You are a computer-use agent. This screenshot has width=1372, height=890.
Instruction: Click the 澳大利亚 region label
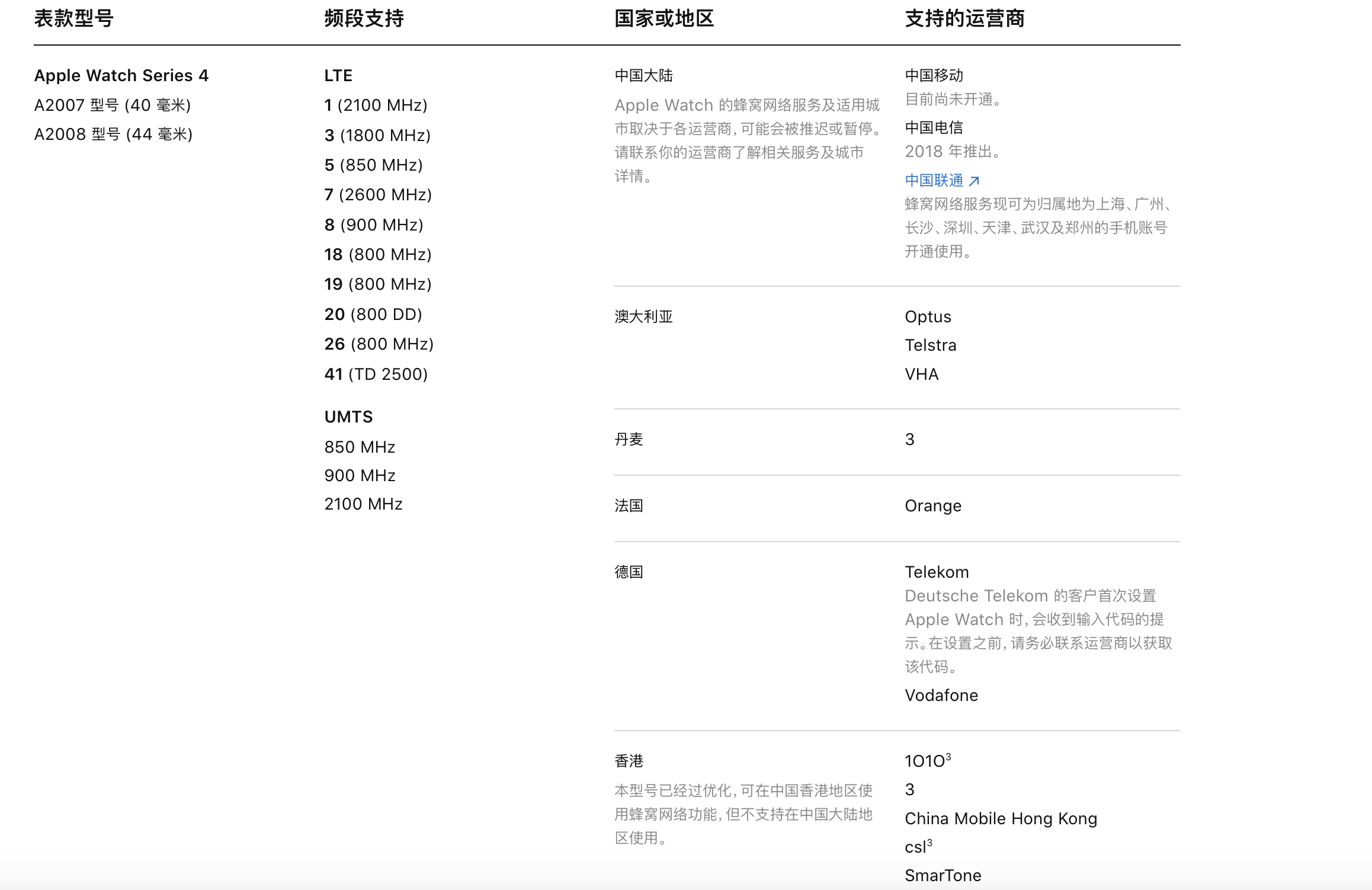(x=643, y=317)
